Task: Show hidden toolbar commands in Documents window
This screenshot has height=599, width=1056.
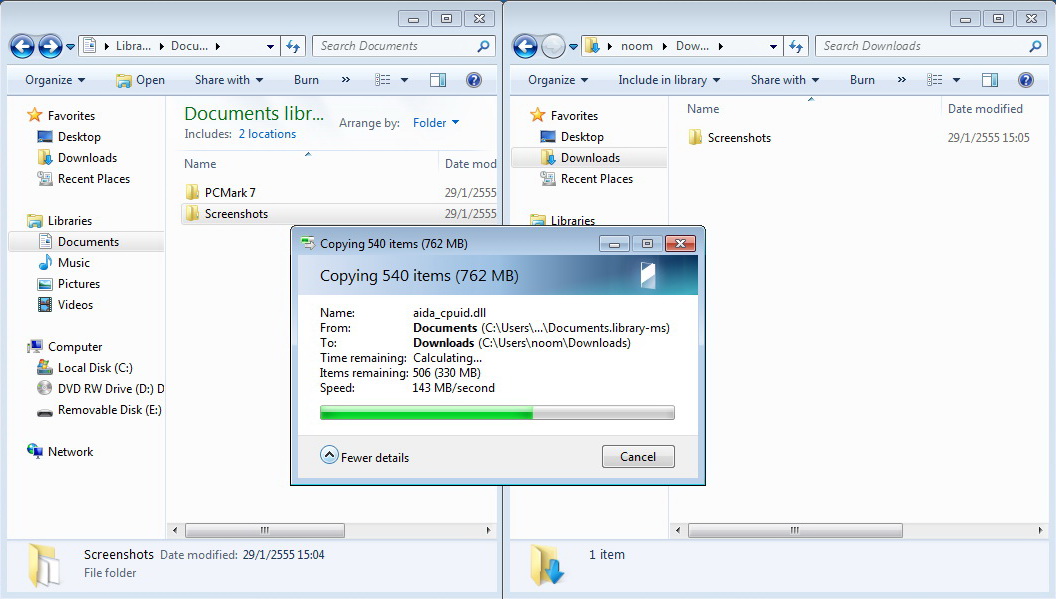Action: pos(345,80)
